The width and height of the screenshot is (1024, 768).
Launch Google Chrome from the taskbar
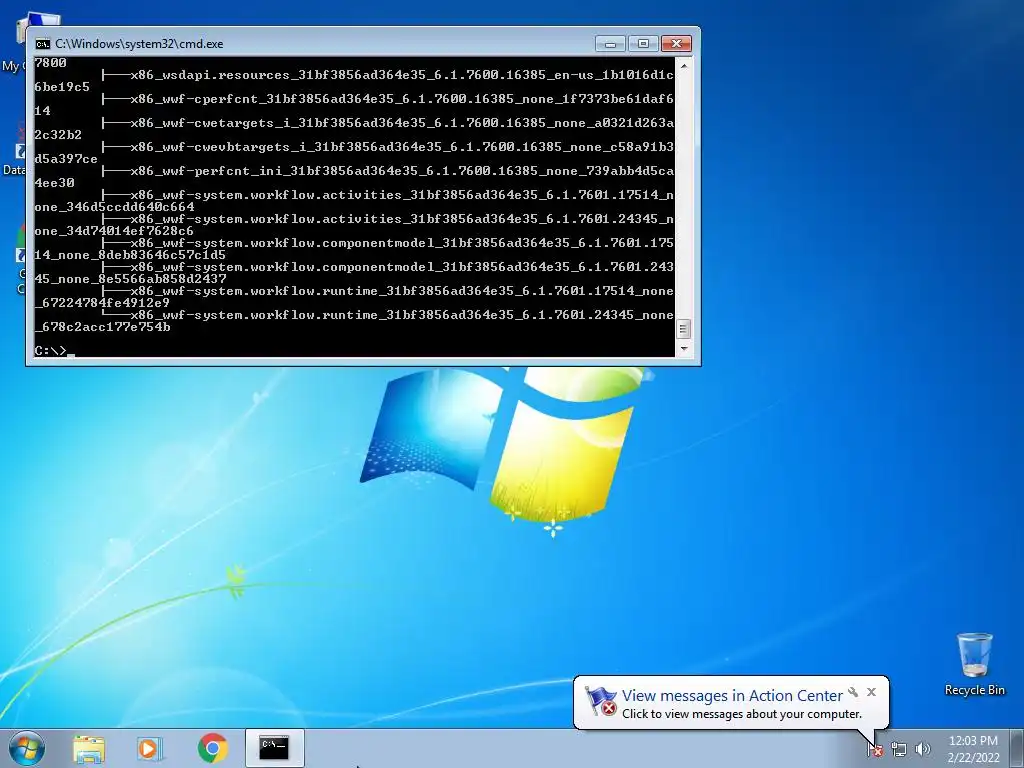tap(213, 748)
